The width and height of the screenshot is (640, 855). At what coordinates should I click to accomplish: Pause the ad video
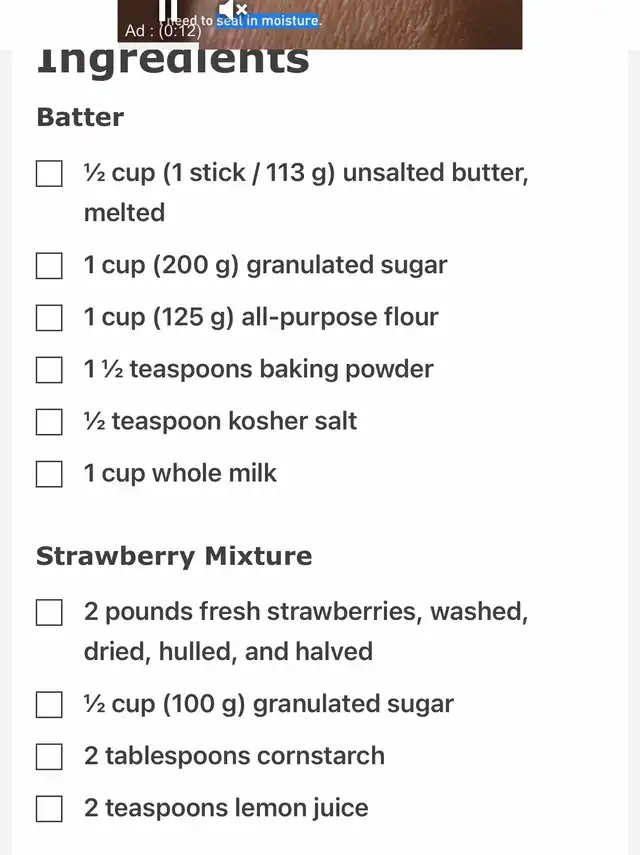pyautogui.click(x=168, y=9)
